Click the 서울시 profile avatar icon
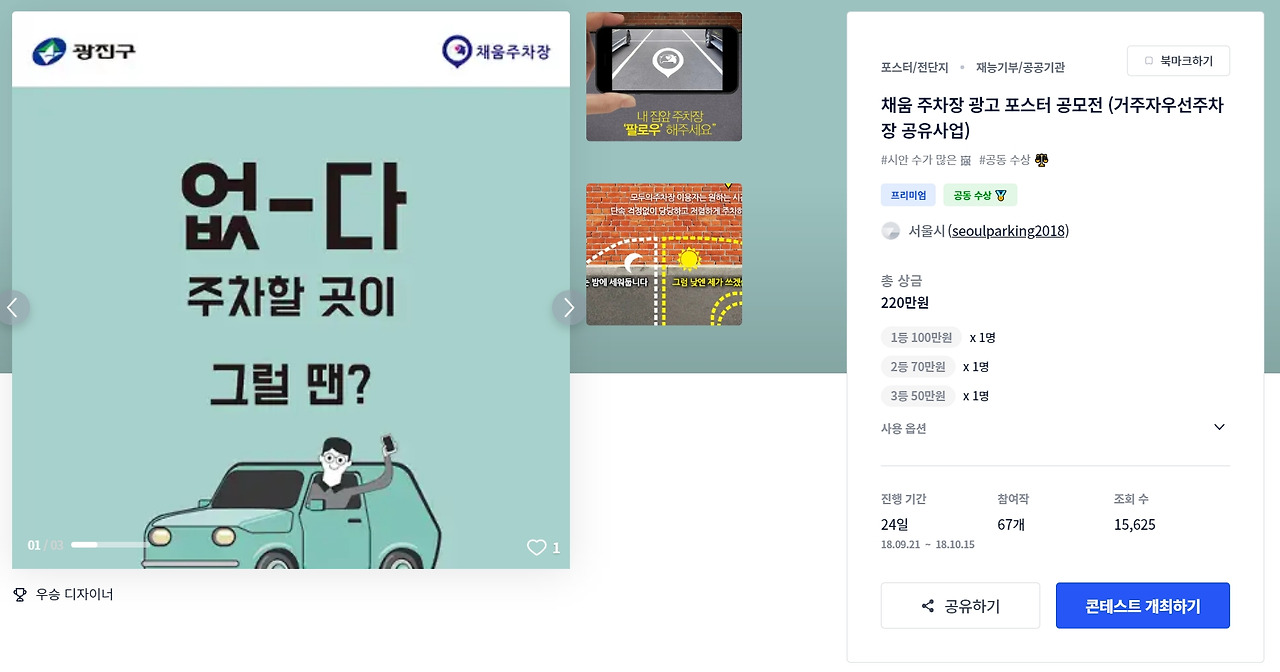The width and height of the screenshot is (1280, 672). 891,231
